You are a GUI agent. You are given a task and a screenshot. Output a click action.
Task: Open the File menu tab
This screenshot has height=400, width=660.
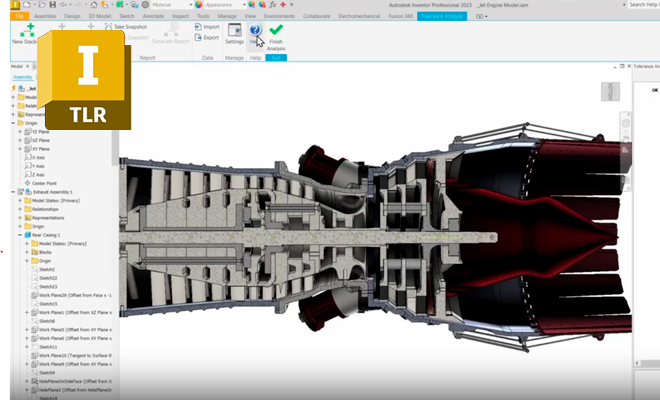[x=19, y=17]
